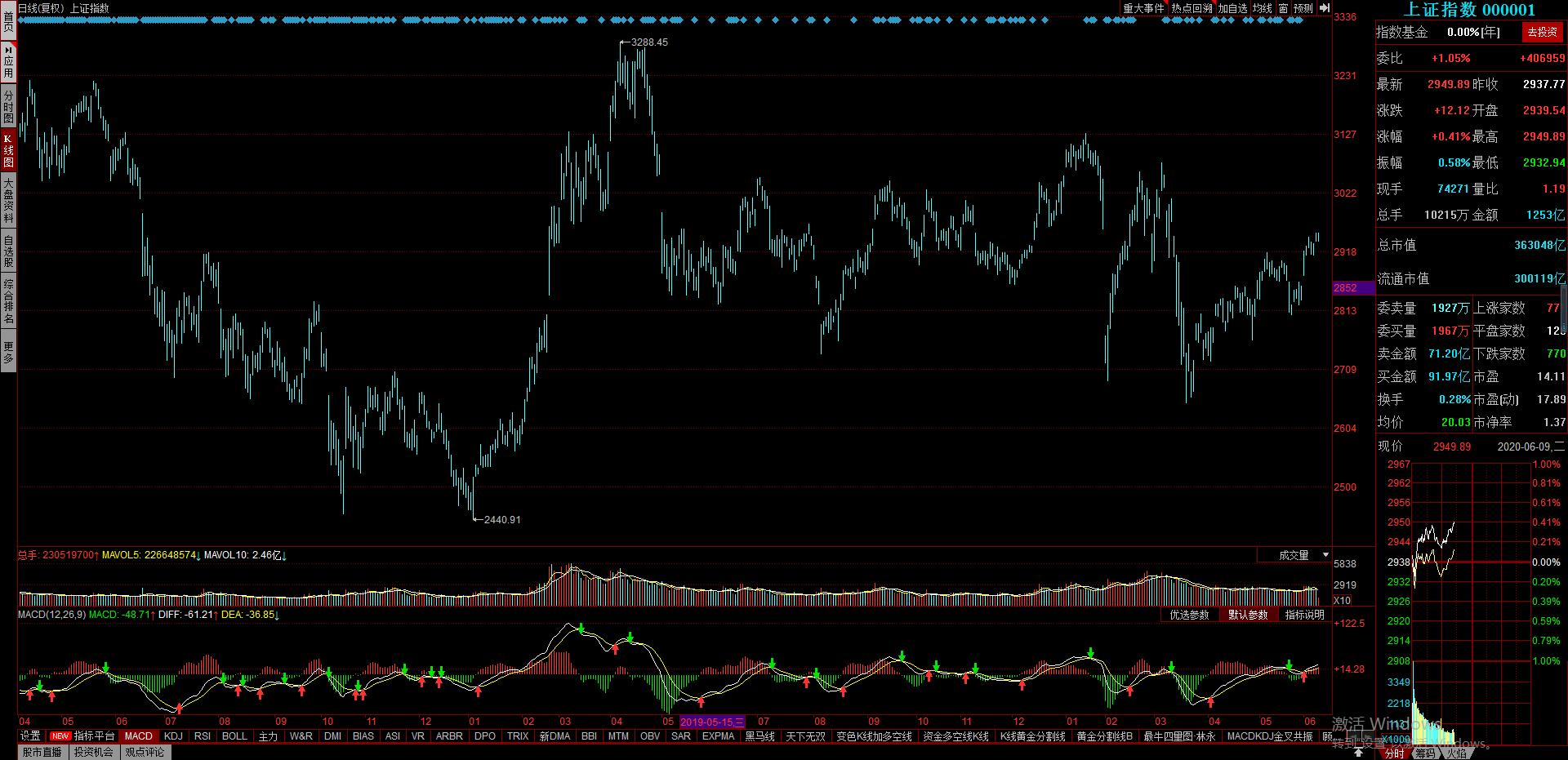Viewport: 1568px width, 760px height.
Task: Select the MTM indicator tab
Action: pyautogui.click(x=618, y=736)
